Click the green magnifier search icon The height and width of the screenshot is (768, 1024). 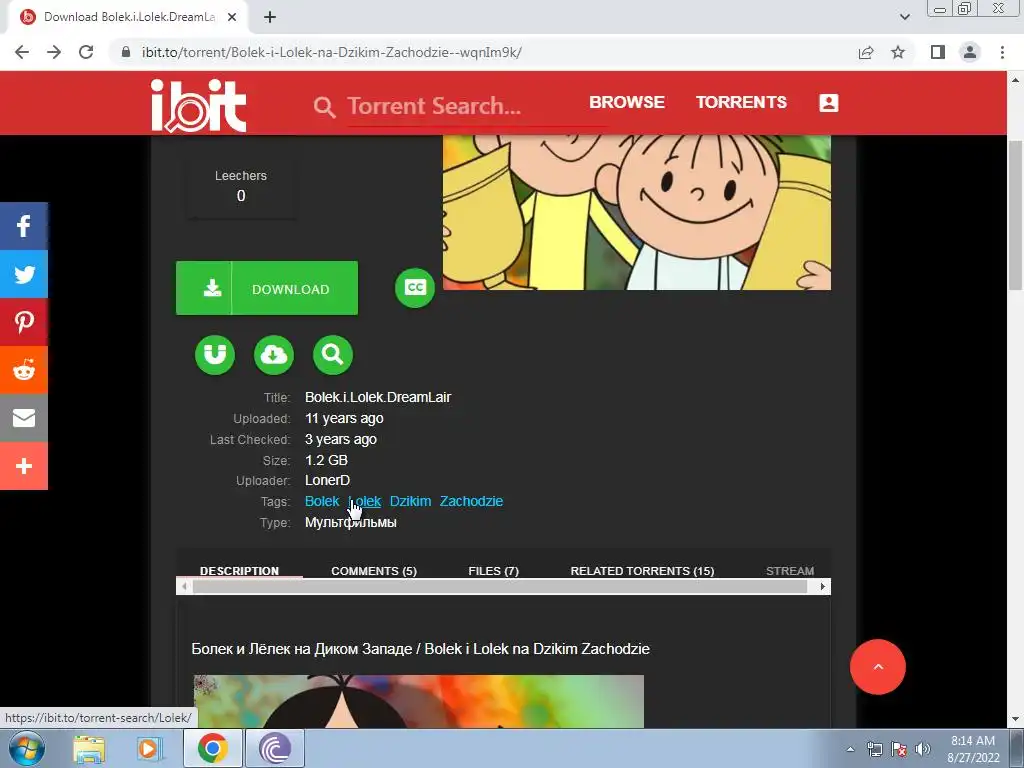click(333, 355)
